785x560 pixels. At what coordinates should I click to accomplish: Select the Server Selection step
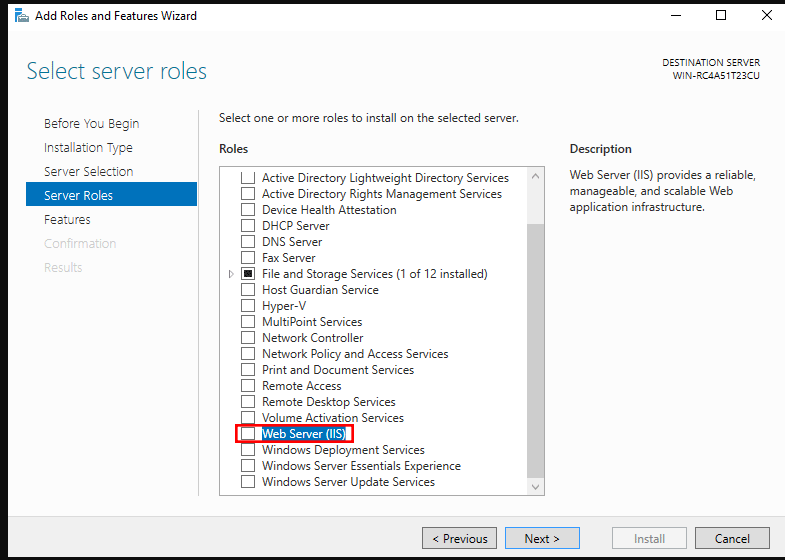click(x=89, y=172)
